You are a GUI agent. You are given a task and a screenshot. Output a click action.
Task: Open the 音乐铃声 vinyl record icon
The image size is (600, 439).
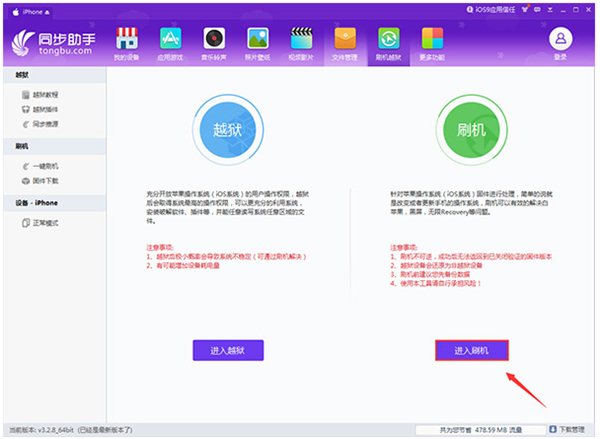point(214,39)
